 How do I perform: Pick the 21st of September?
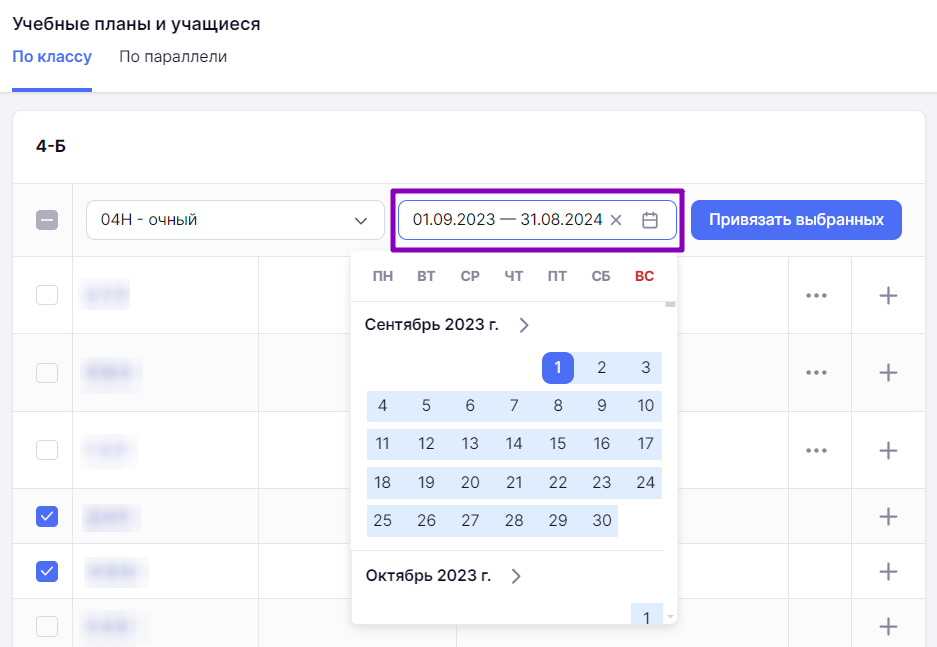point(514,483)
